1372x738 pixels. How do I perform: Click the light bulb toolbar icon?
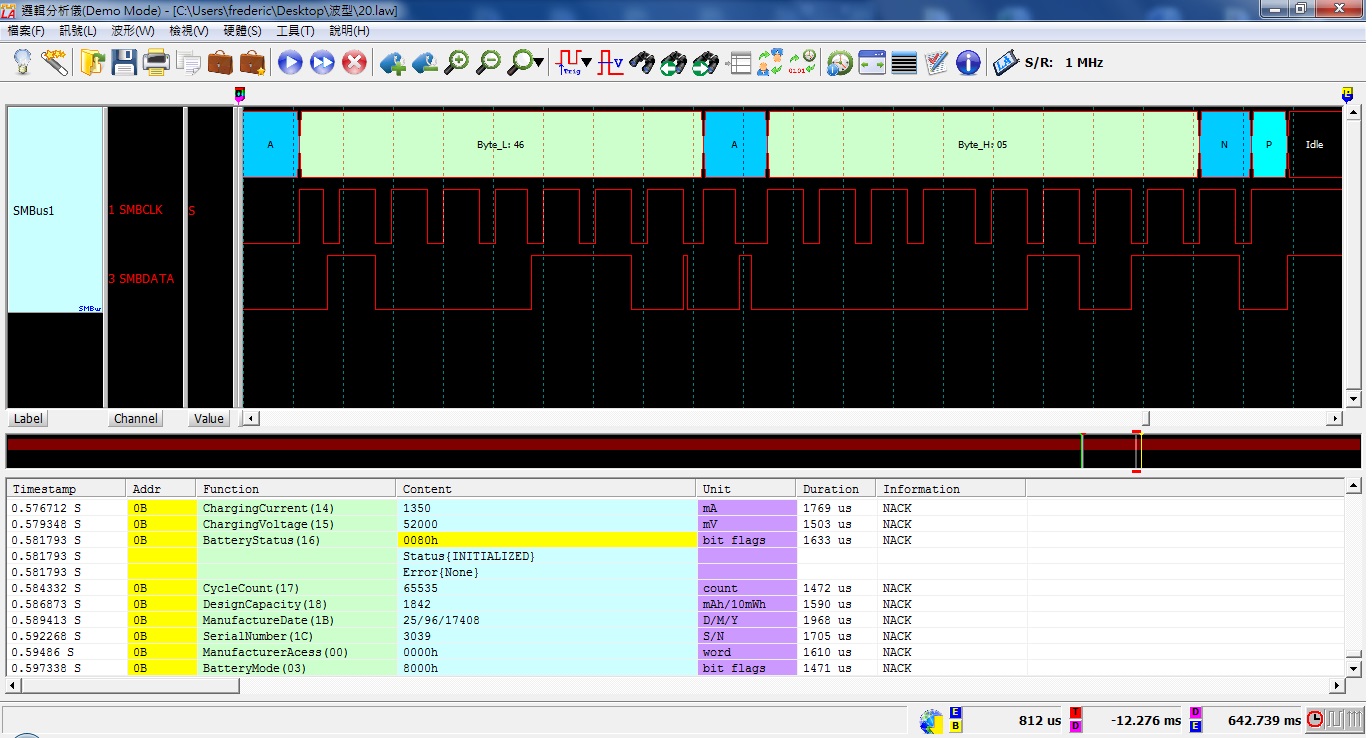[22, 63]
